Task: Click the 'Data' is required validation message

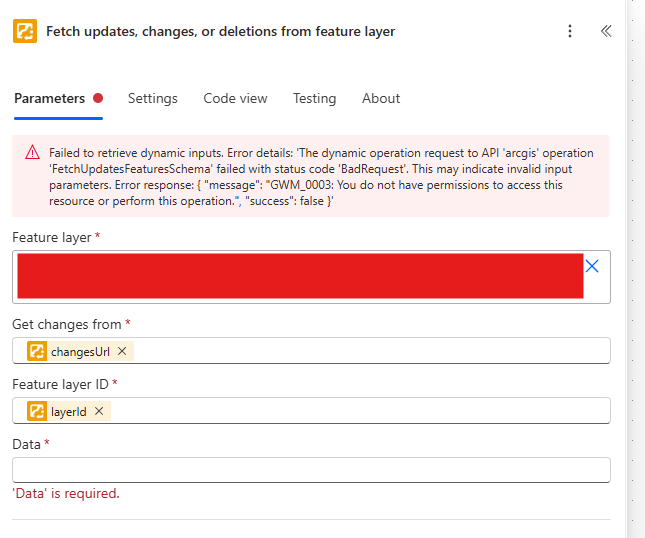Action: (66, 493)
